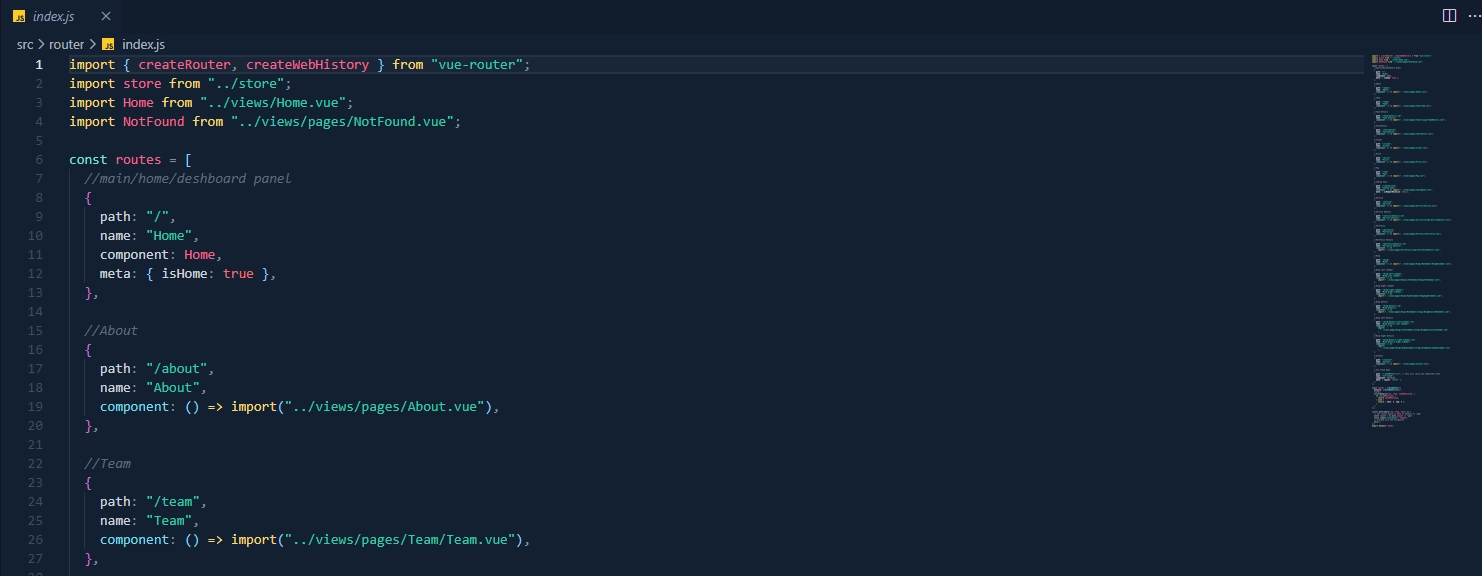Viewport: 1482px width, 576px height.
Task: Close the index.js tab
Action: point(106,16)
